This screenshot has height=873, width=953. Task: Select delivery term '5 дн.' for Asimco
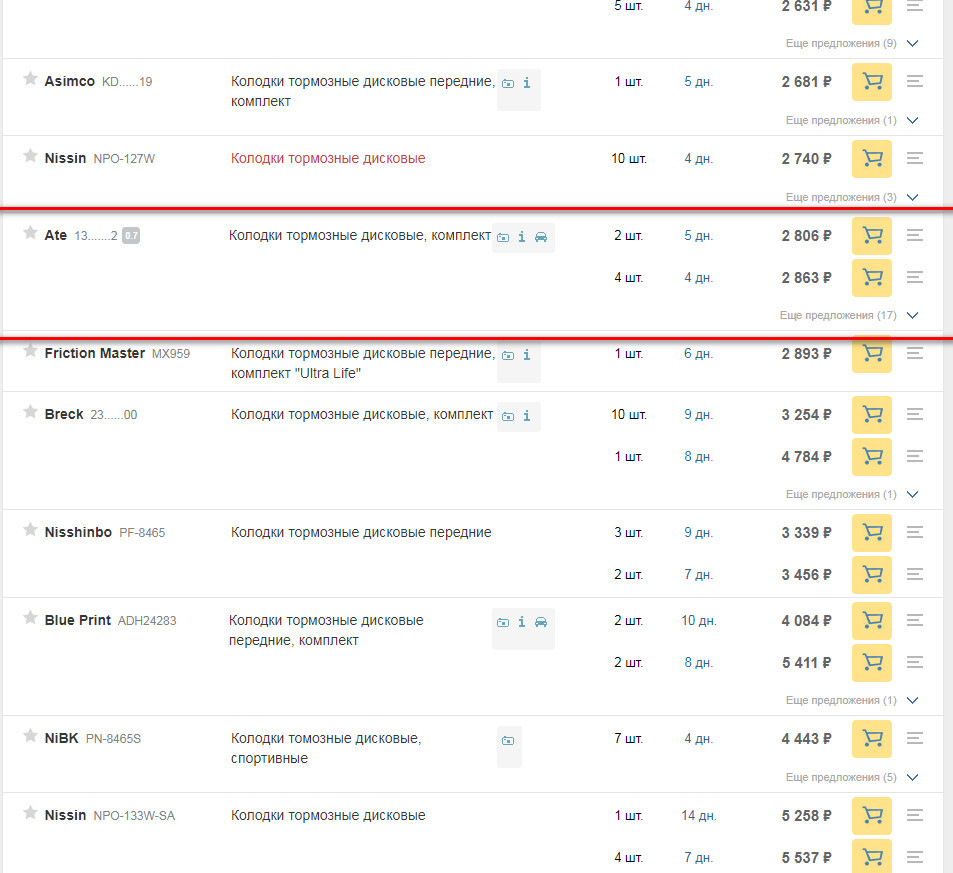pos(698,81)
